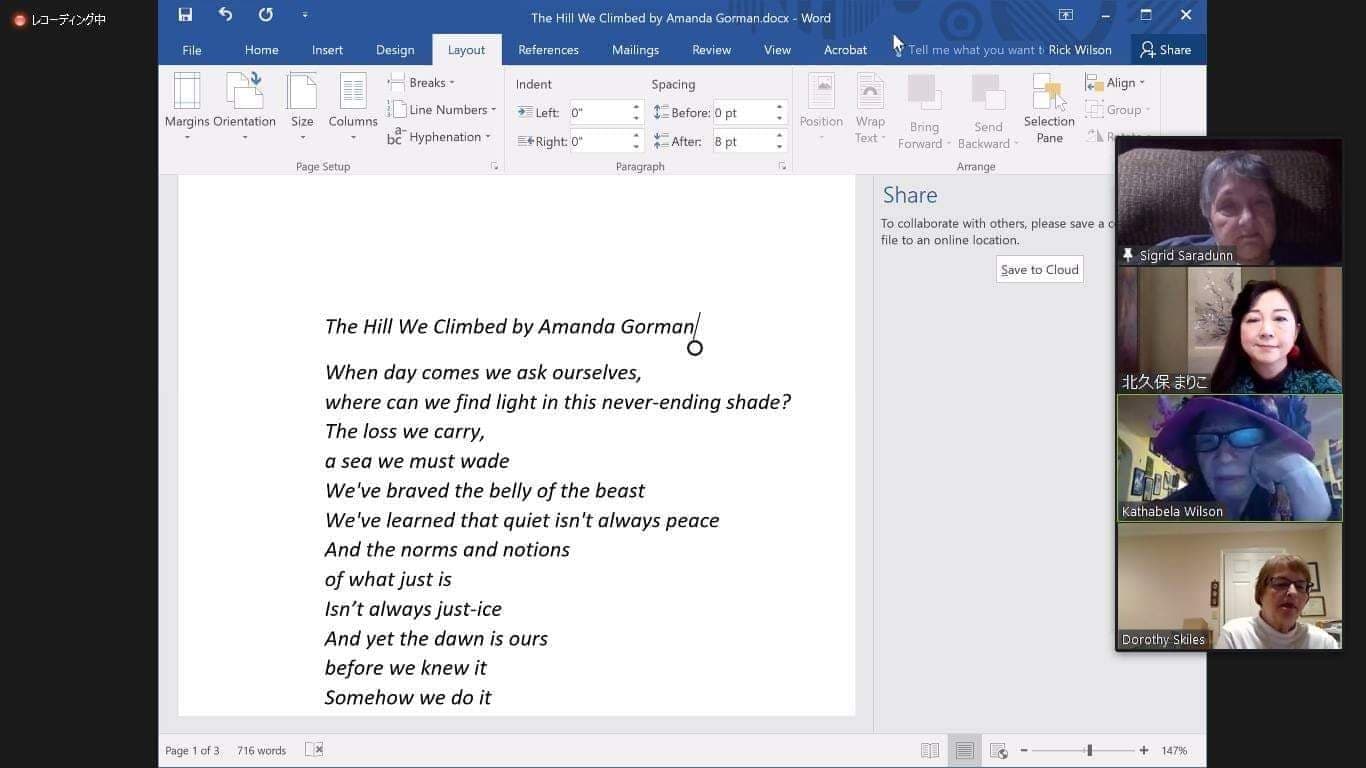This screenshot has height=768, width=1366.
Task: Select Dorothy Skiles' video thumbnail
Action: tap(1229, 586)
